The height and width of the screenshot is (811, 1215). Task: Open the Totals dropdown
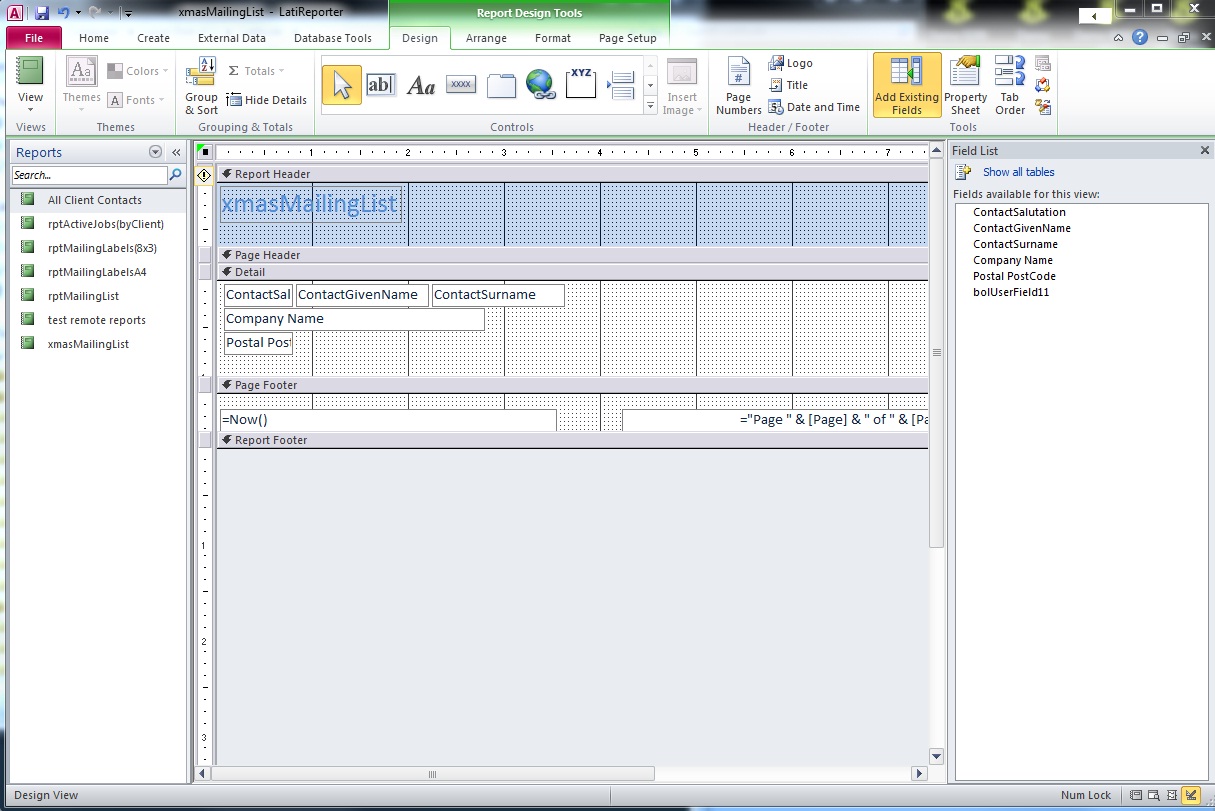257,71
